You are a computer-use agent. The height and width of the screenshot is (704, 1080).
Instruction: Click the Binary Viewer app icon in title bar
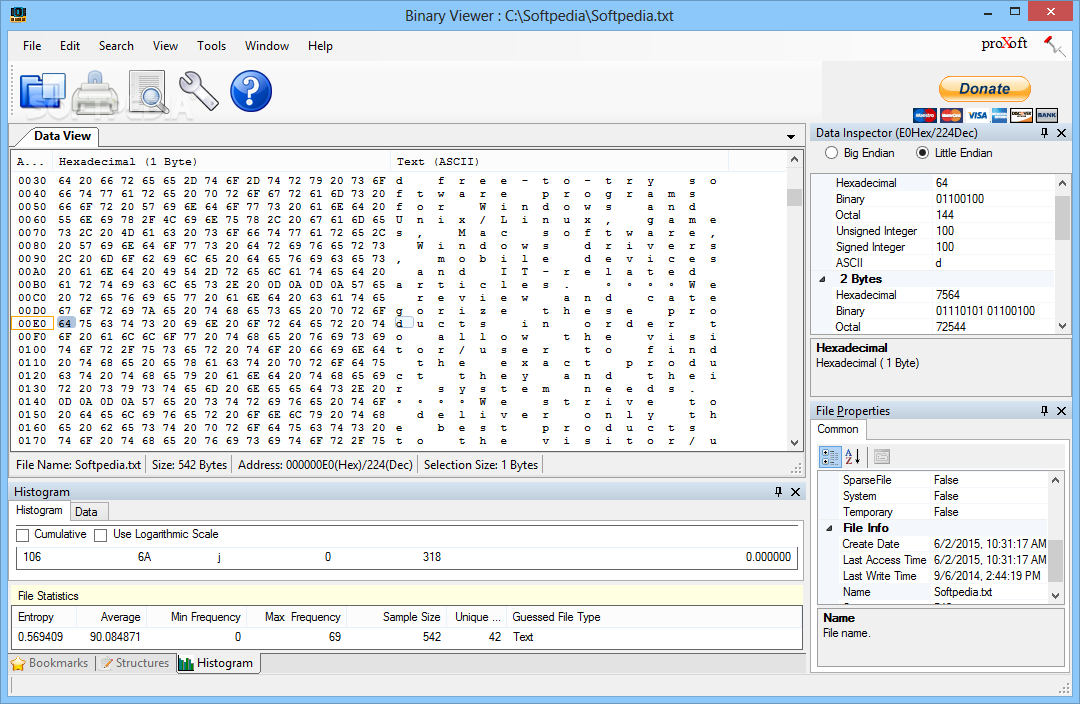click(x=18, y=14)
